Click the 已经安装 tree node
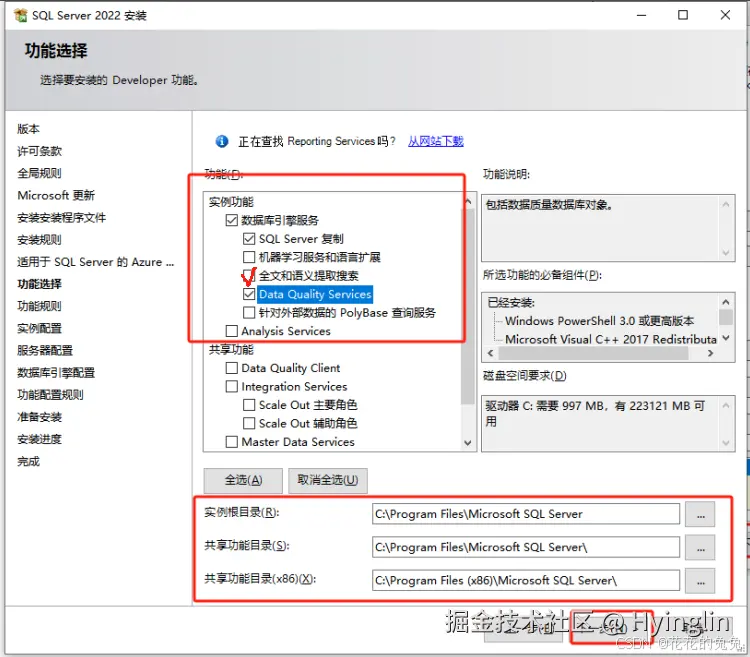Image resolution: width=750 pixels, height=657 pixels. pos(511,303)
